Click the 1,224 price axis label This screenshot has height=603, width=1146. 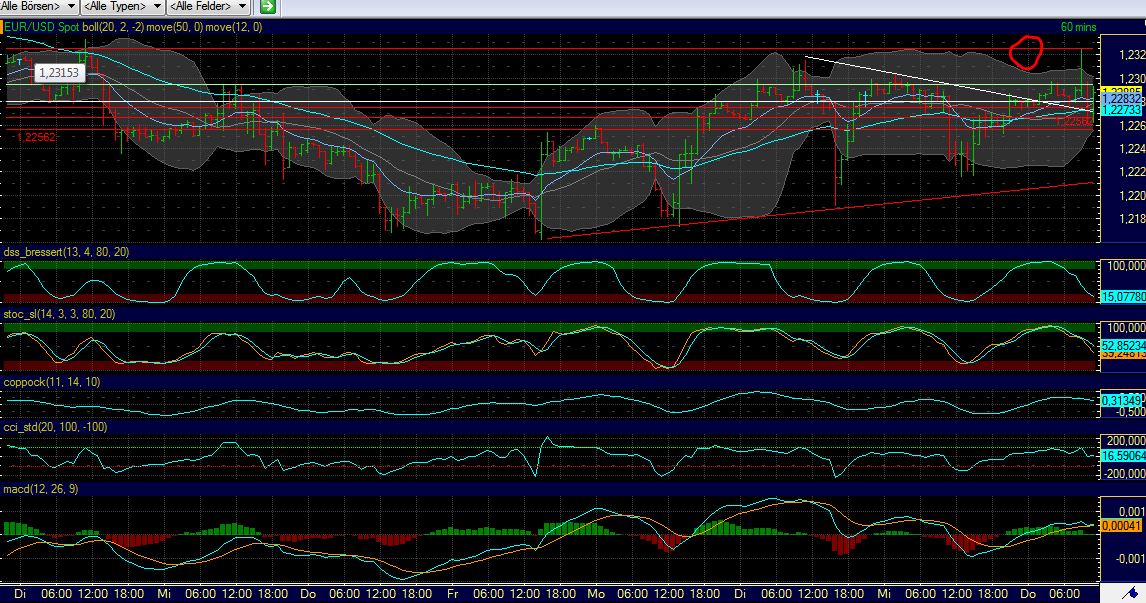click(x=1131, y=148)
